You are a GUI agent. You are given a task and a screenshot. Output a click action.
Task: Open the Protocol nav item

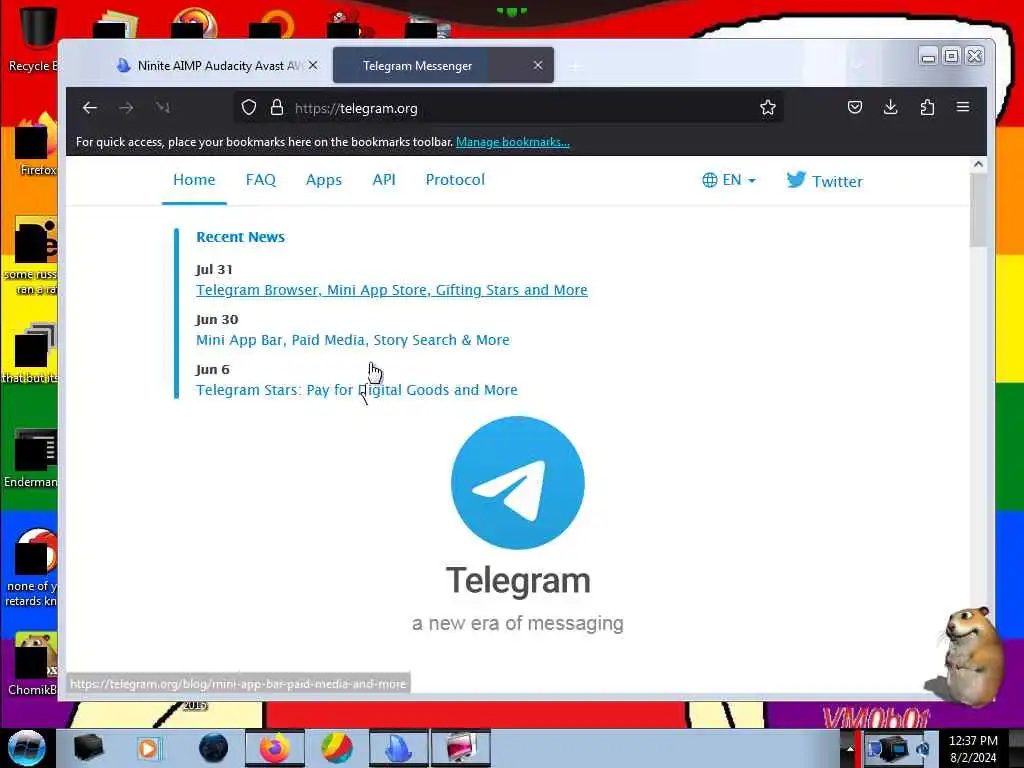click(x=455, y=180)
